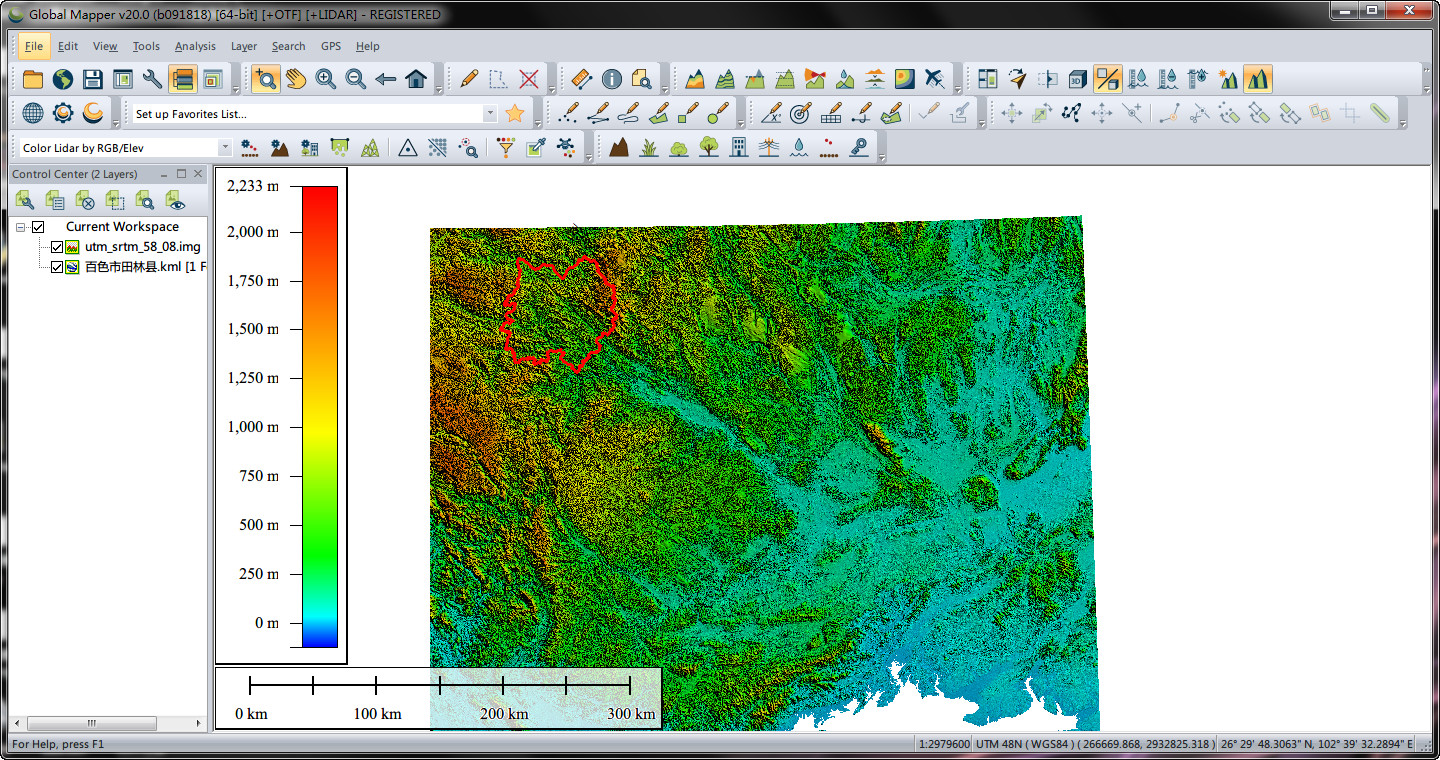Click the elevation legend color ramp

320,415
